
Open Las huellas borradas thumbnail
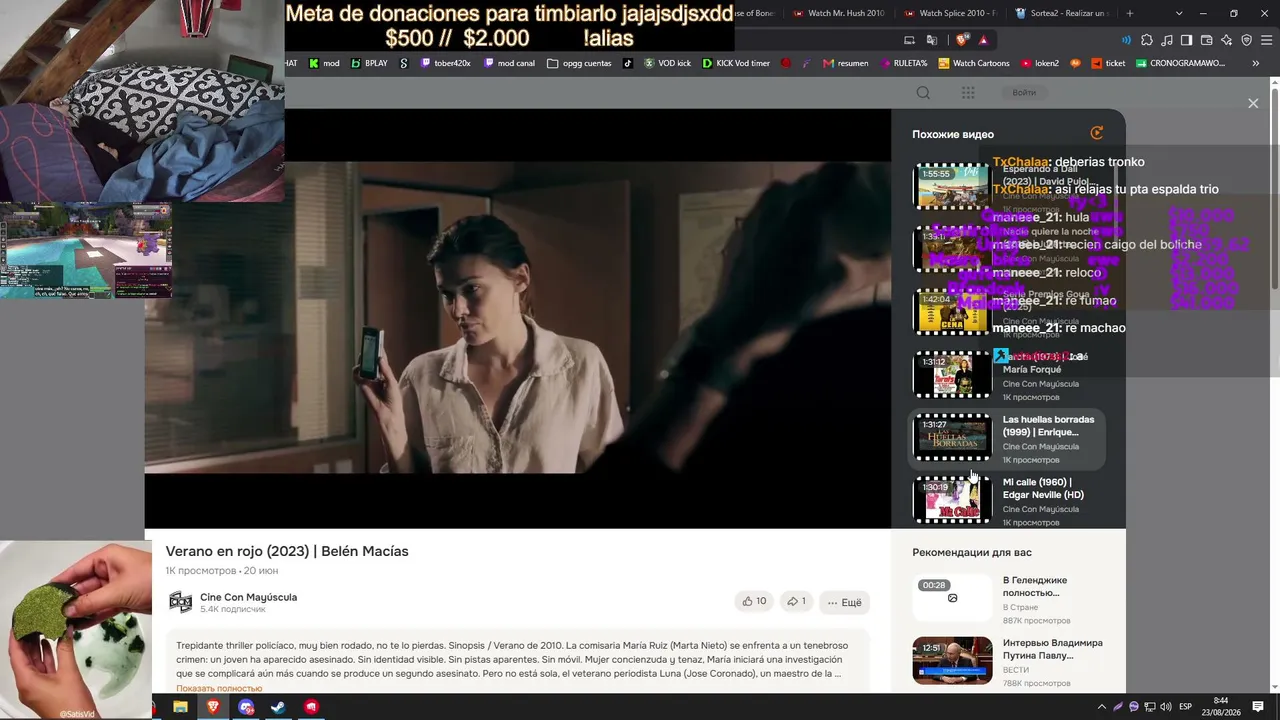pyautogui.click(x=952, y=437)
